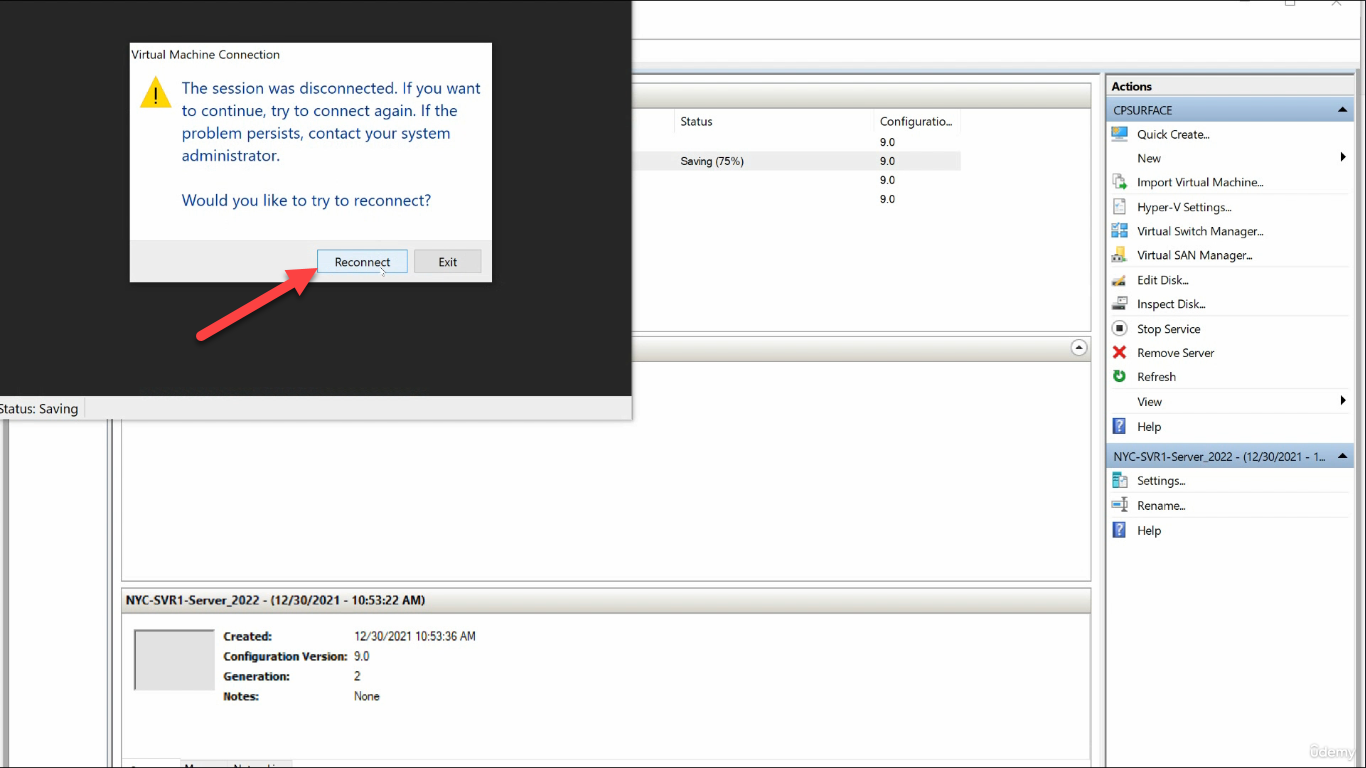Click the details header 'NYC-SVR1-Server_2022 - (12/30/2021 - 10:53:22 AM)'
This screenshot has height=768, width=1366.
[275, 600]
